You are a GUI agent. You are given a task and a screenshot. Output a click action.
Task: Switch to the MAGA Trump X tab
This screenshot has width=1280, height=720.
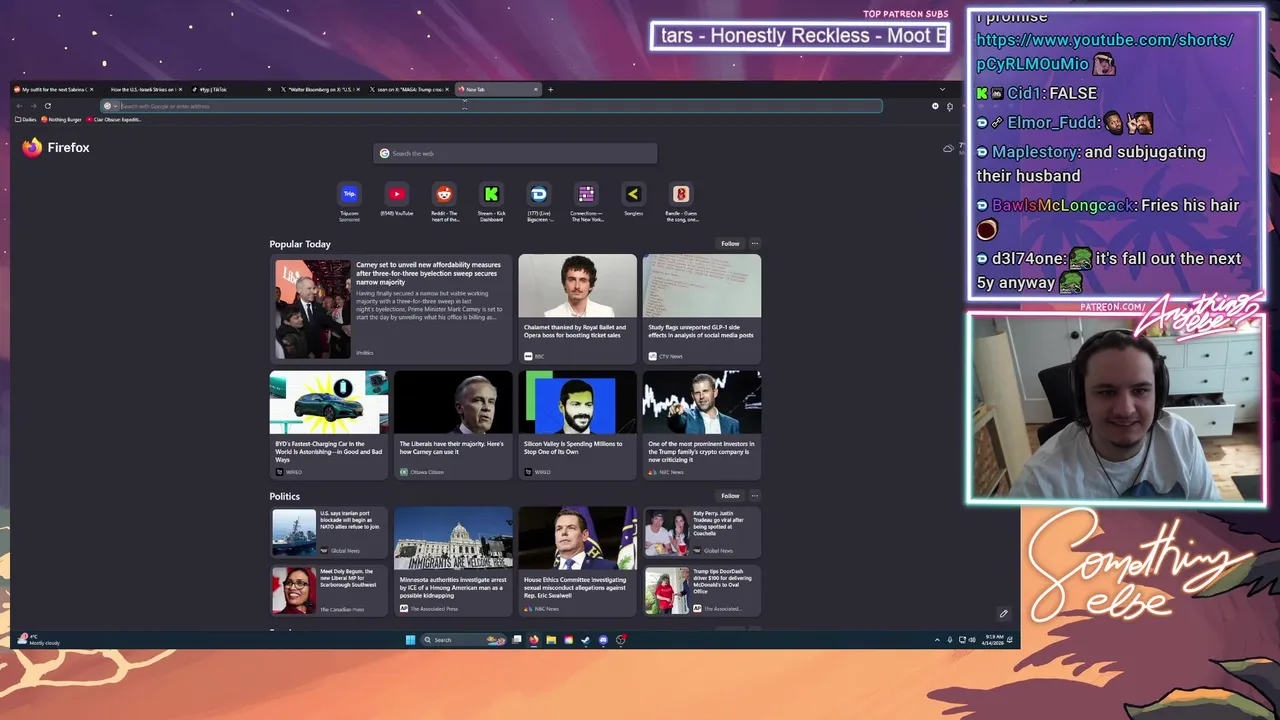(x=409, y=89)
